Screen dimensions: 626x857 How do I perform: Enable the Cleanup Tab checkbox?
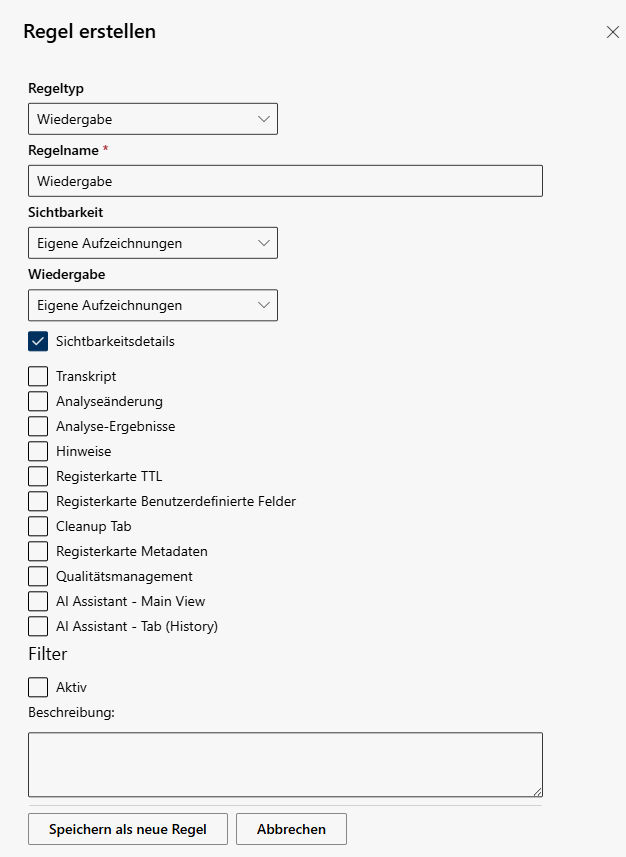coord(38,526)
